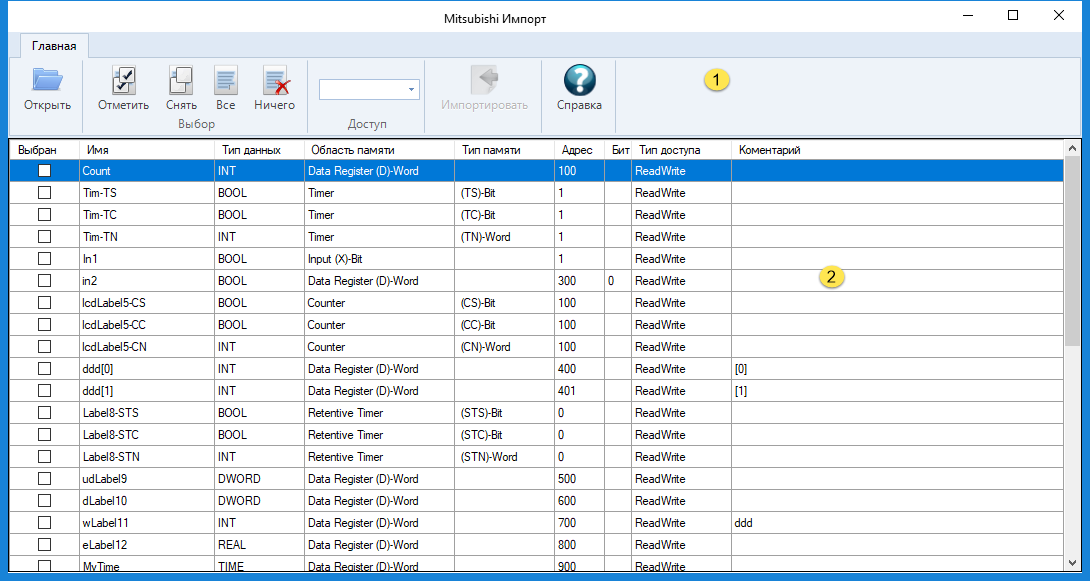Tick the checkbox for Count row
The width and height of the screenshot is (1090, 581).
coord(44,170)
